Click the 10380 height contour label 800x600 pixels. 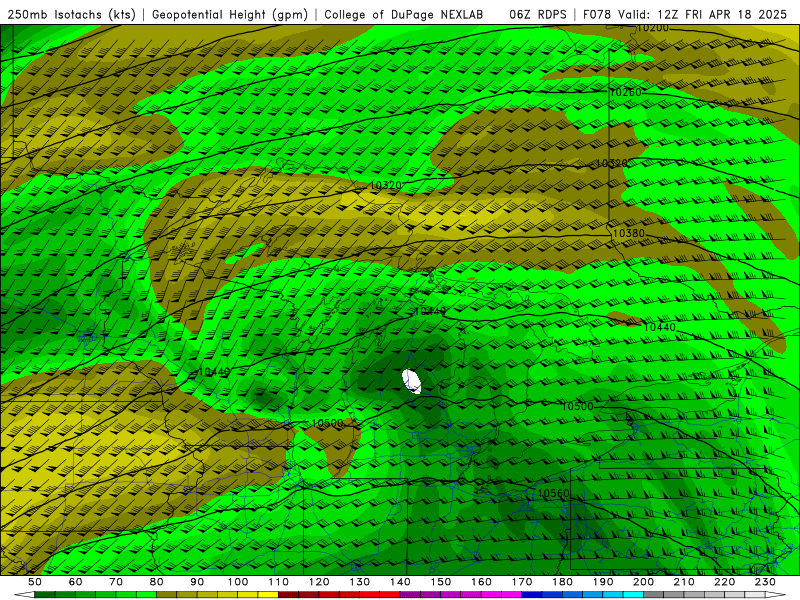[x=629, y=233]
